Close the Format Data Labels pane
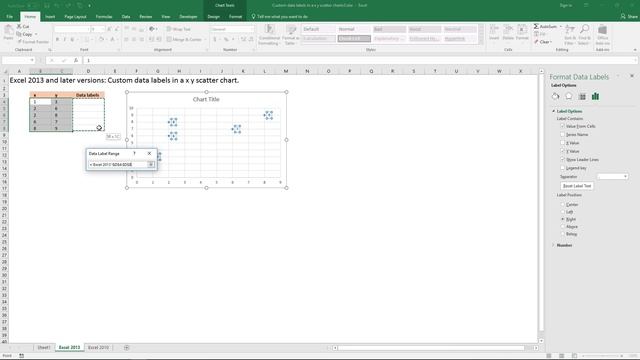 [632, 76]
